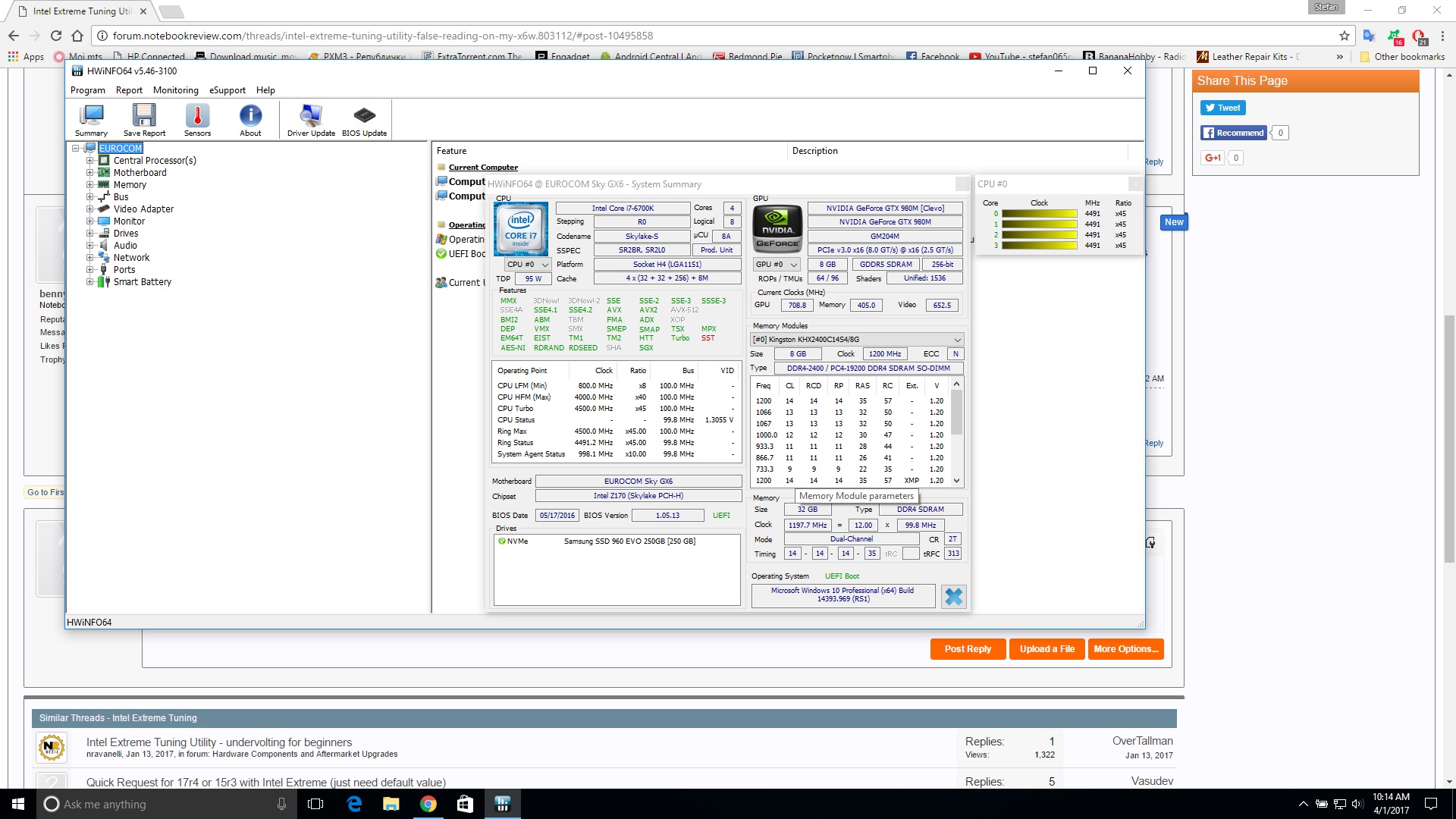The width and height of the screenshot is (1456, 819).
Task: Open the Monitoring menu
Action: point(175,90)
